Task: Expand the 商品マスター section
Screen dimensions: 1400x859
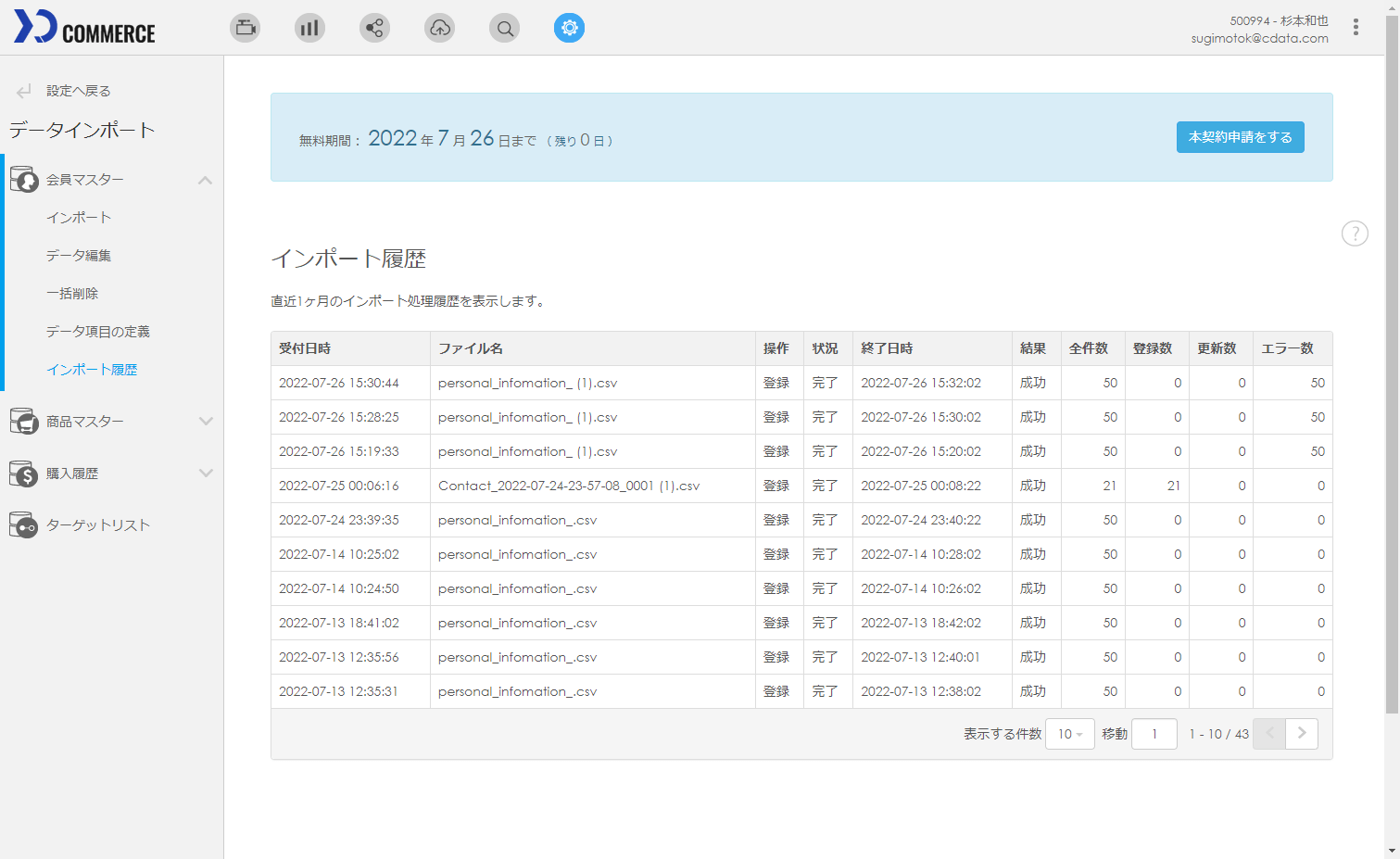Action: pos(205,422)
